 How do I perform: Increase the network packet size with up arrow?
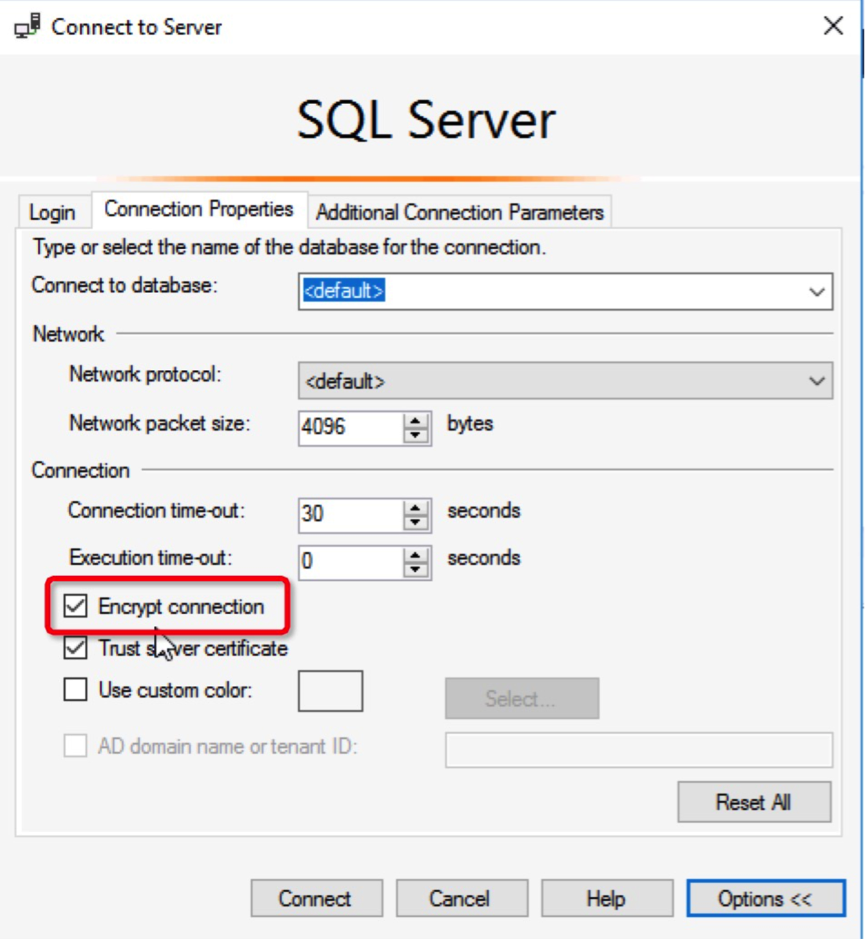coord(416,419)
